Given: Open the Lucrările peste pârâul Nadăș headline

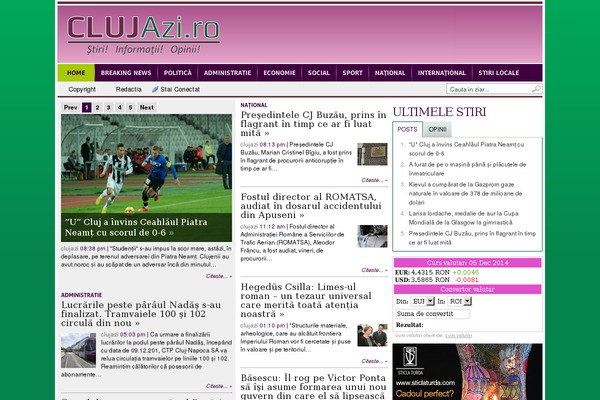Looking at the screenshot, I should point(141,314).
